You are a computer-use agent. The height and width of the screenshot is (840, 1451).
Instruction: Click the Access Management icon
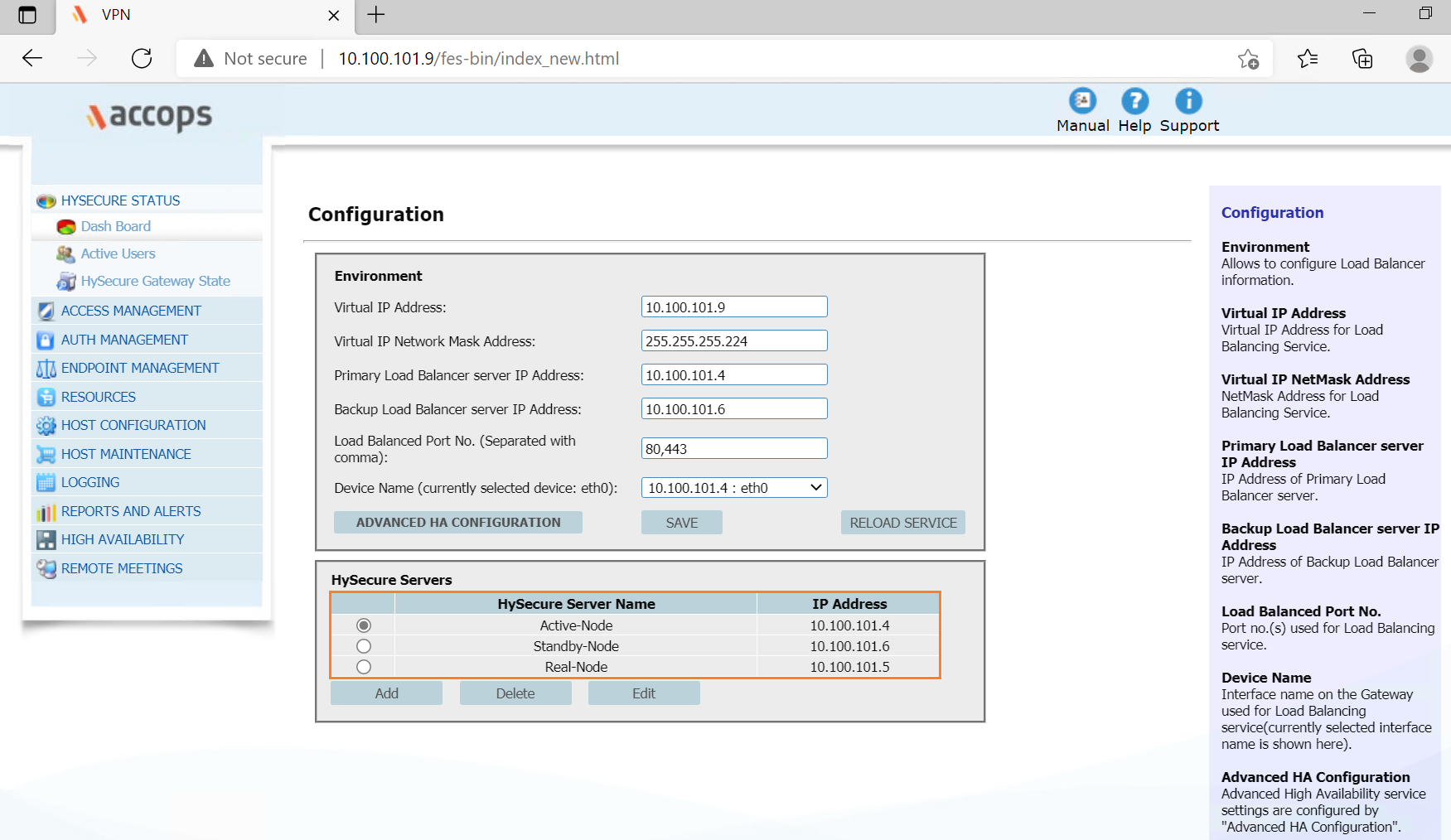click(46, 311)
